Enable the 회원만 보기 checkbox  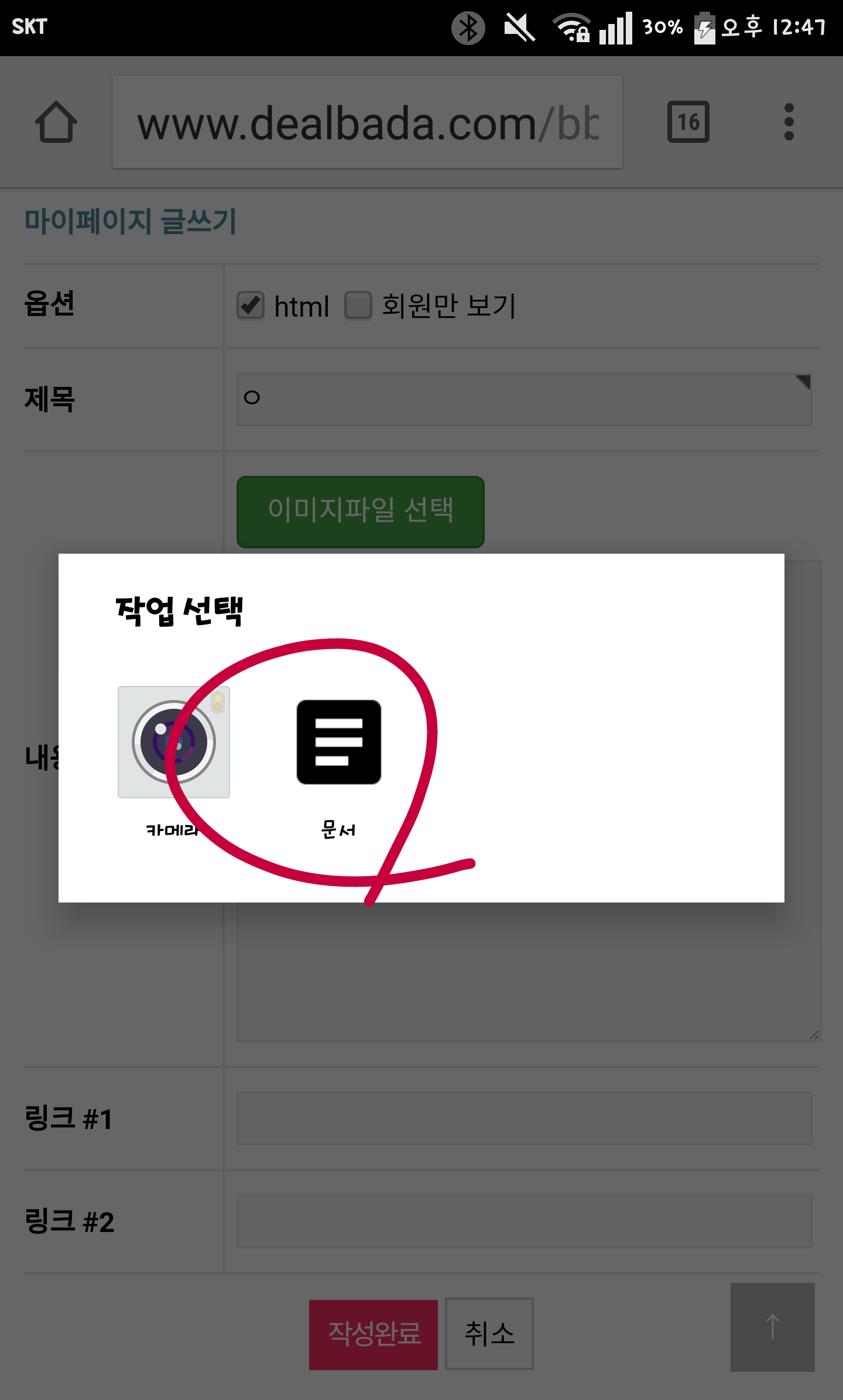[358, 305]
